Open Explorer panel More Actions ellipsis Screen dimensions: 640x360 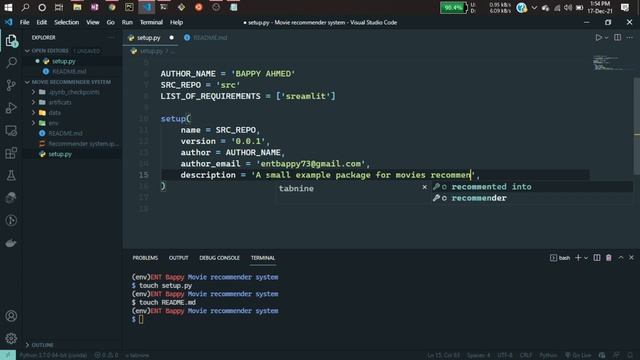point(111,38)
